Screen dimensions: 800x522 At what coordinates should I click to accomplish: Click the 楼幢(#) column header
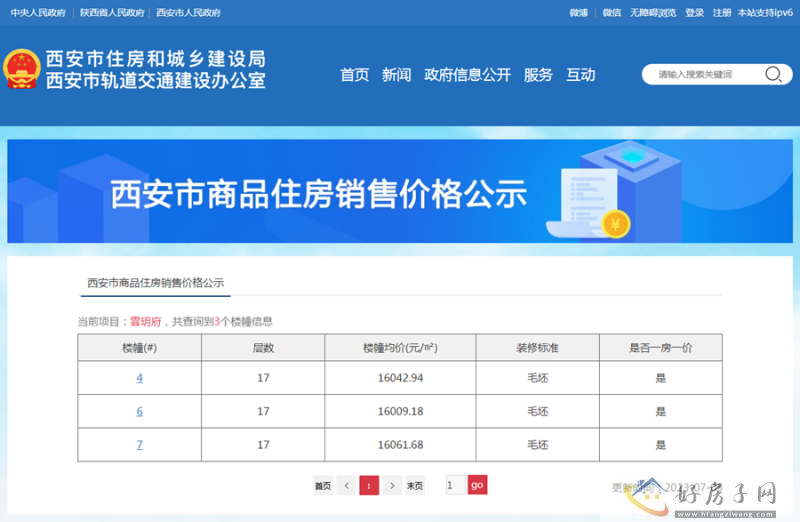pyautogui.click(x=139, y=347)
